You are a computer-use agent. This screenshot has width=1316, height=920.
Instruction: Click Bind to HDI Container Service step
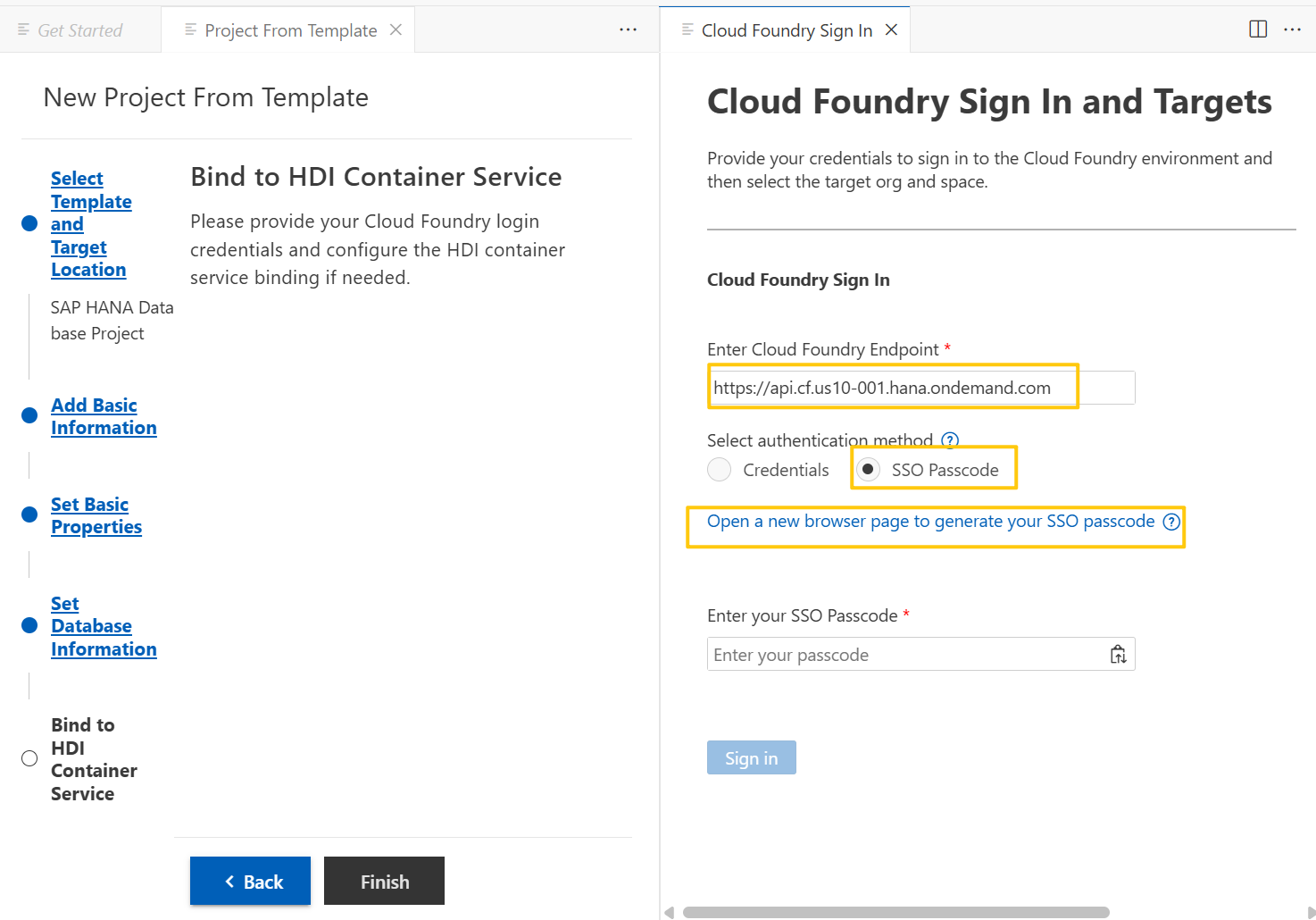tap(94, 759)
